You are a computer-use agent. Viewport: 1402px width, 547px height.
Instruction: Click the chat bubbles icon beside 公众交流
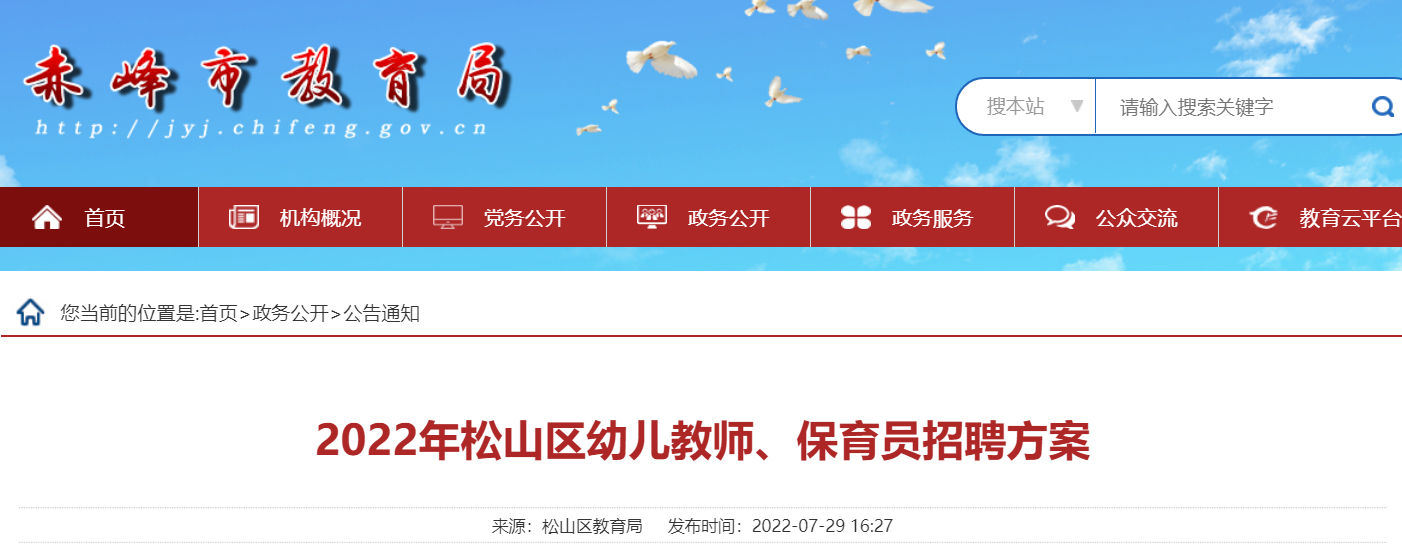tap(1060, 217)
